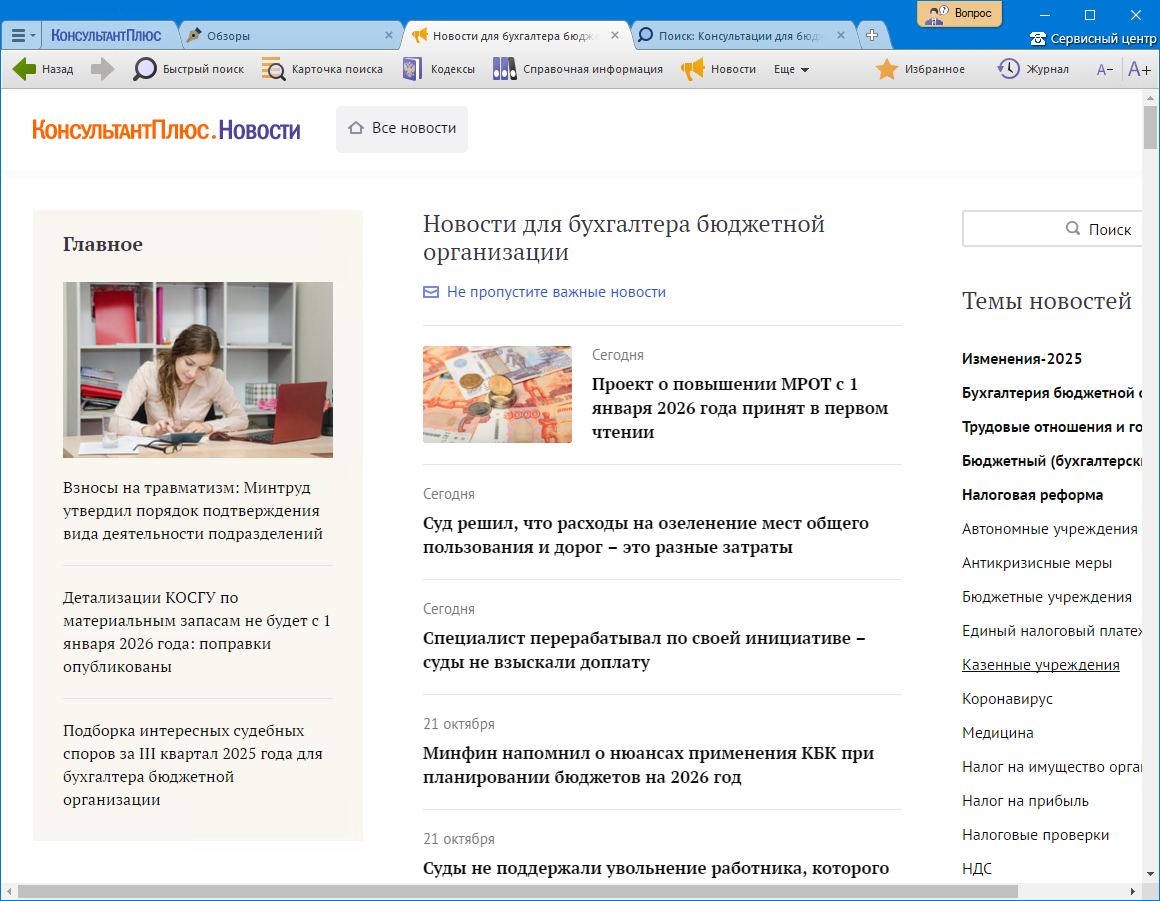Open the Search Card icon
Image resolution: width=1160 pixels, height=901 pixels.
(273, 69)
